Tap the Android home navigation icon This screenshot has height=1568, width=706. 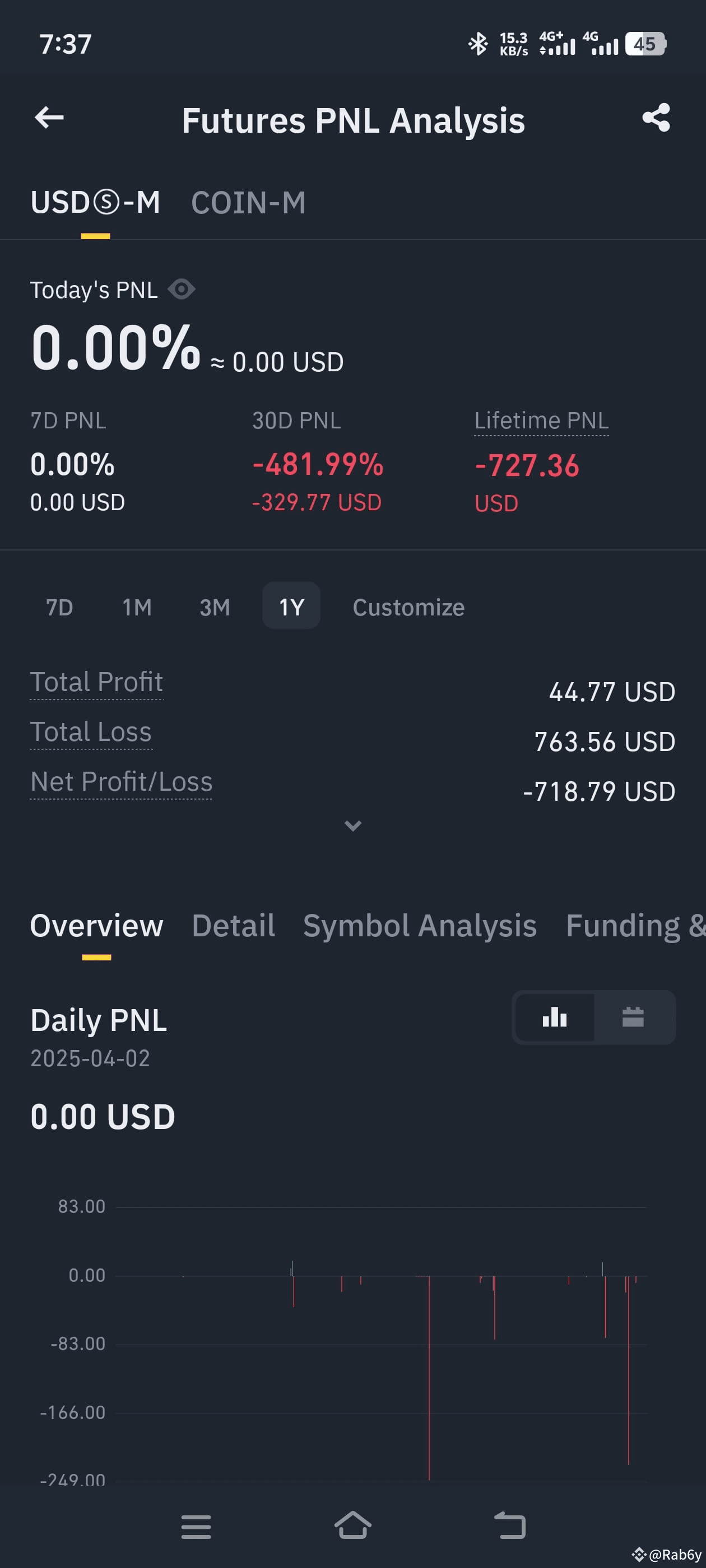tap(352, 1525)
